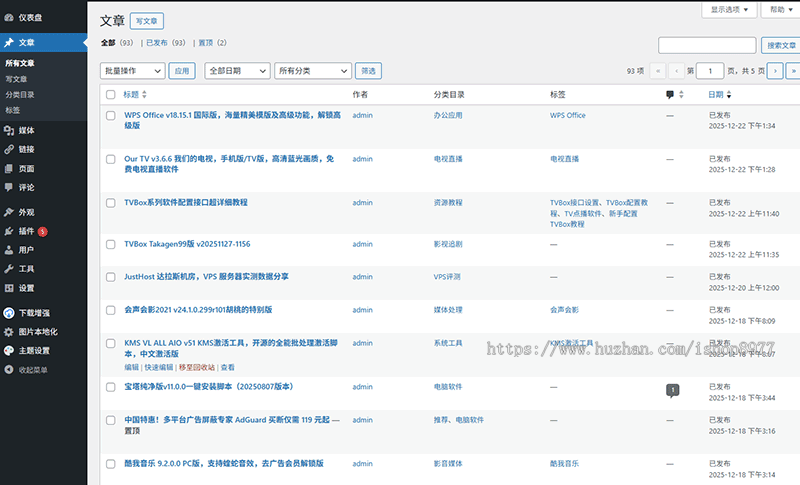The image size is (800, 485).
Task: Click the search posts input field
Action: click(x=707, y=45)
